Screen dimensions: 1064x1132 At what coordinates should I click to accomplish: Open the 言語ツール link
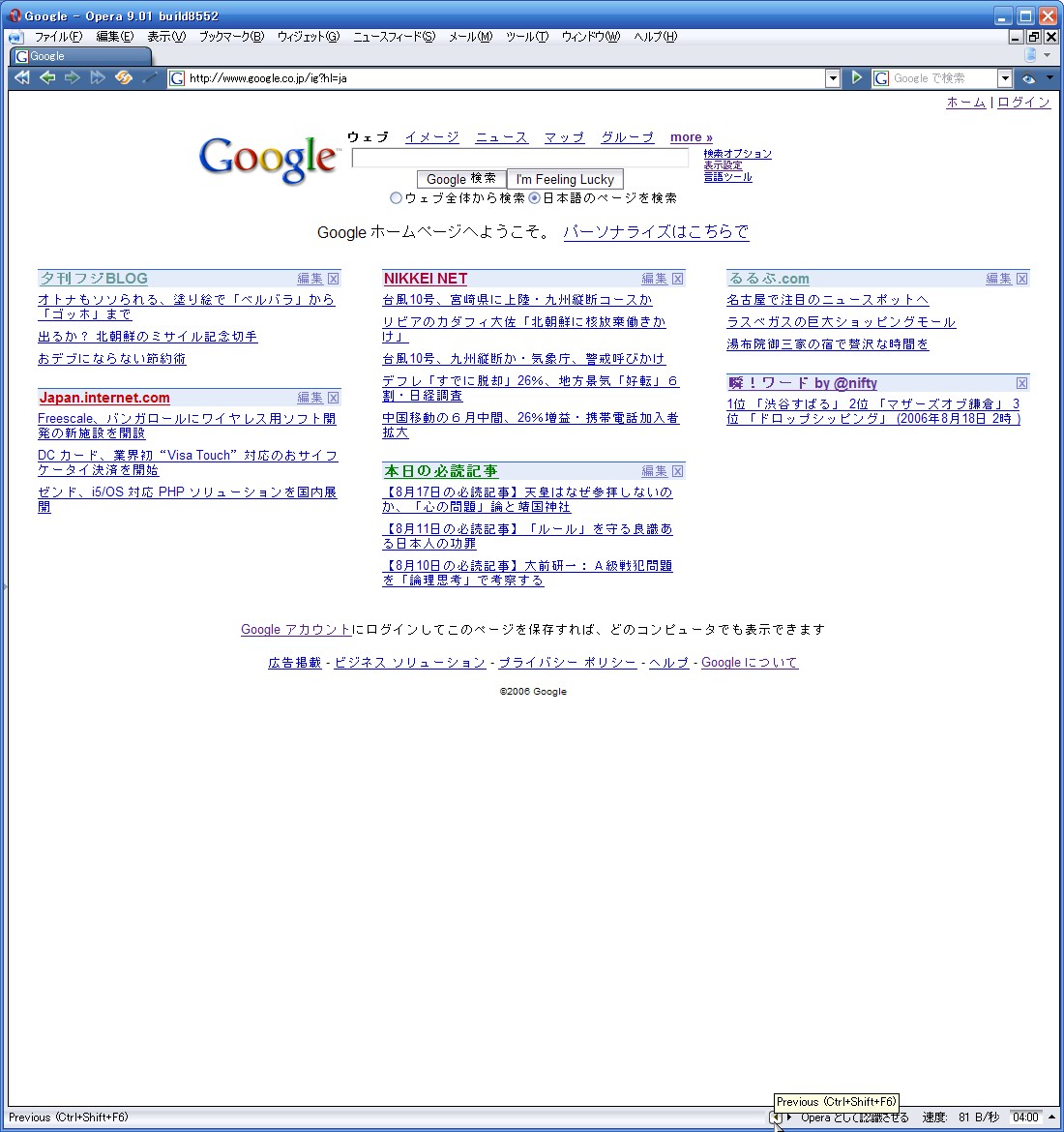coord(727,177)
